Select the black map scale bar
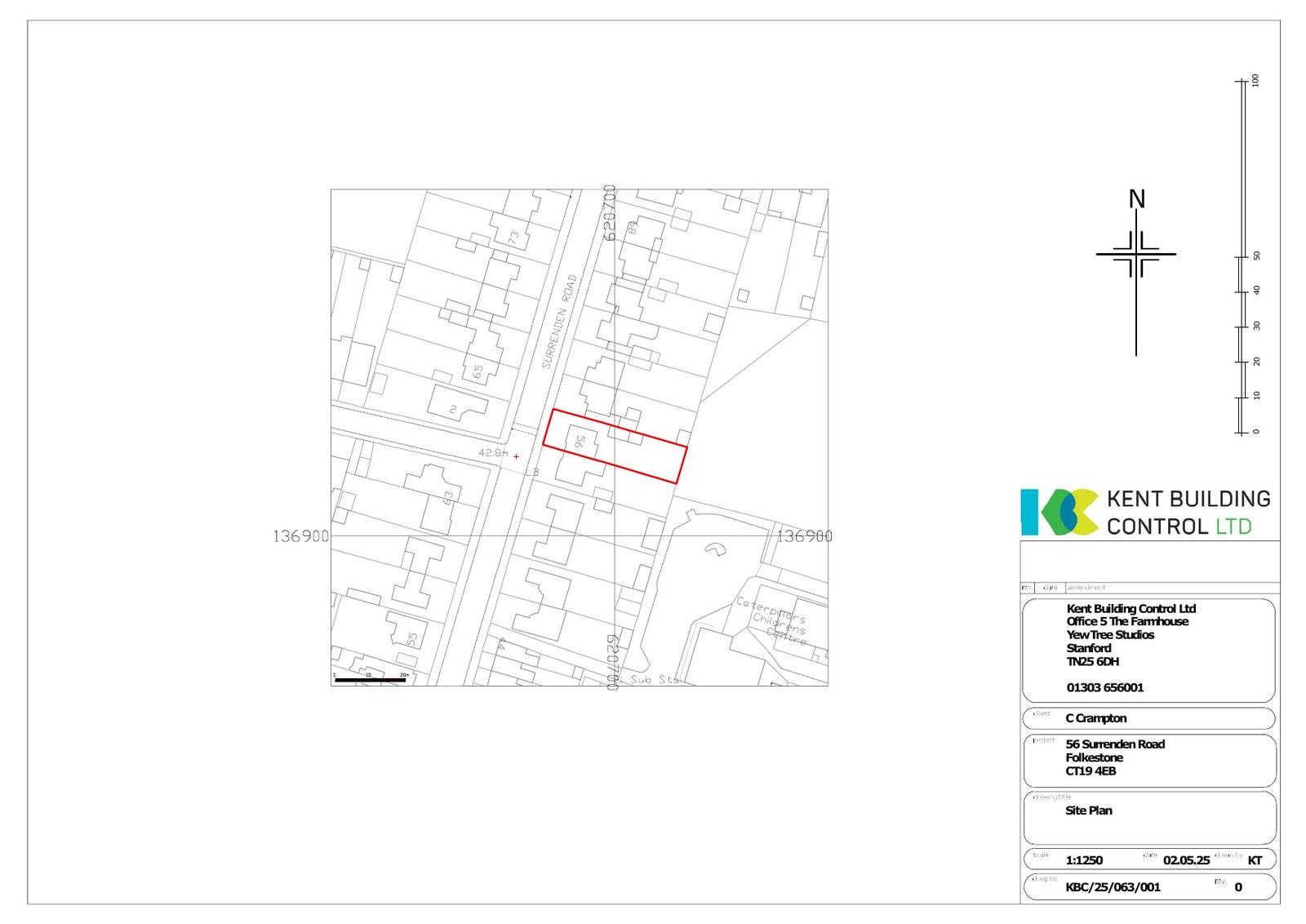This screenshot has width=1306, height=924. [370, 679]
